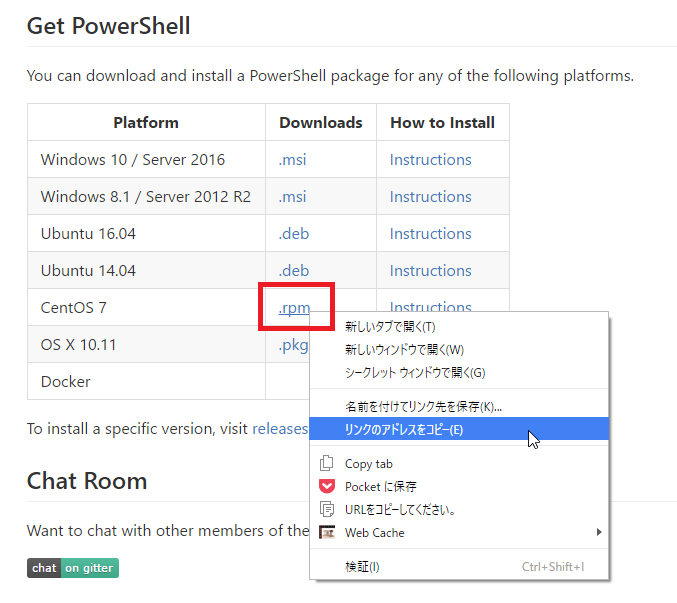Click the How to Install column header
The image size is (677, 603).
click(x=443, y=123)
